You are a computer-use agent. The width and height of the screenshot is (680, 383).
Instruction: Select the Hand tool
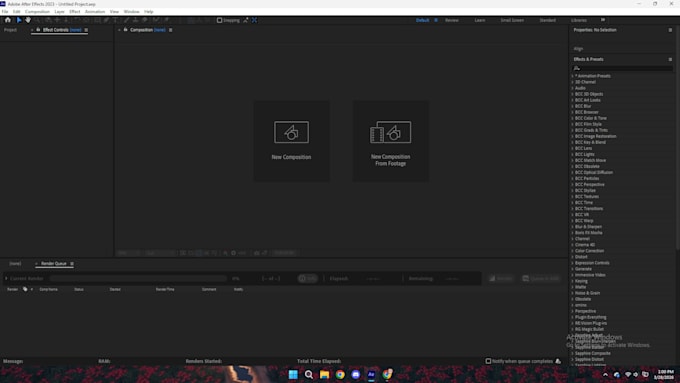tap(28, 20)
